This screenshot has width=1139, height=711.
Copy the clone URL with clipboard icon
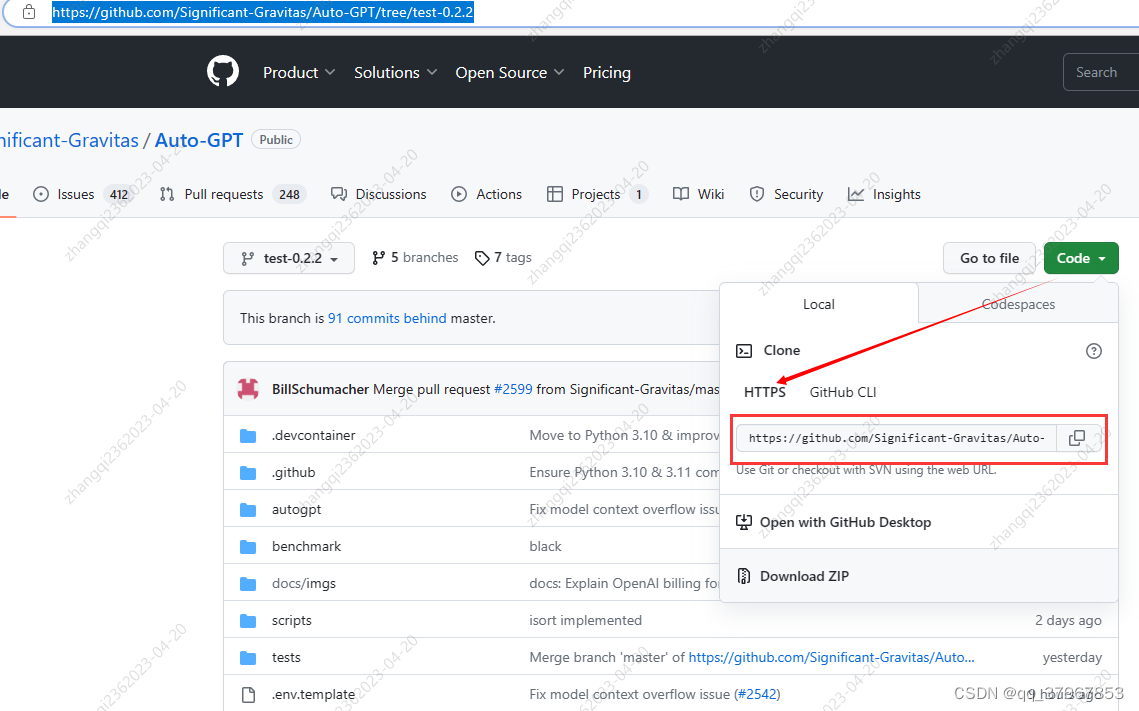coord(1077,438)
